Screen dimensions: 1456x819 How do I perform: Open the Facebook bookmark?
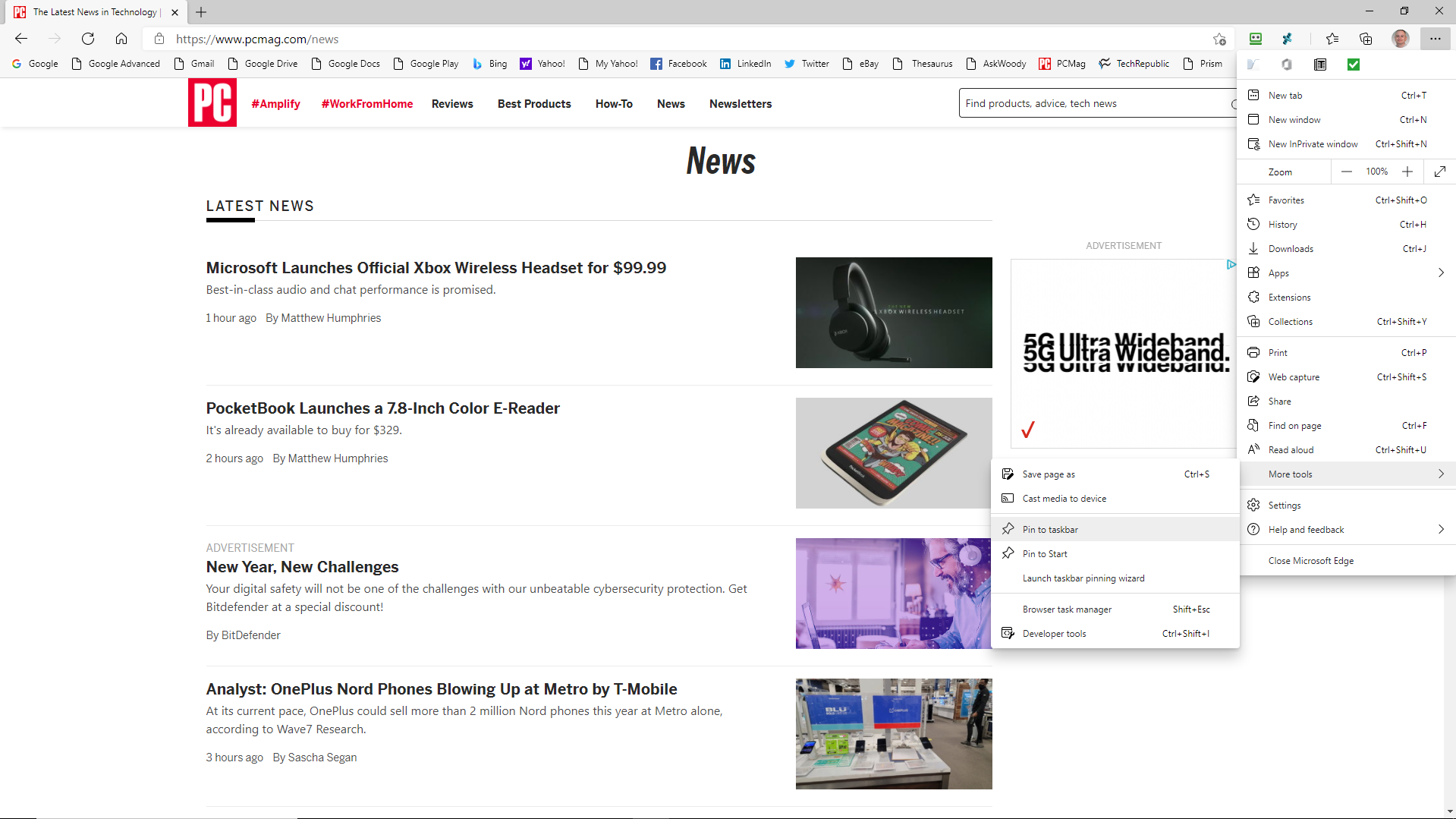(x=679, y=64)
